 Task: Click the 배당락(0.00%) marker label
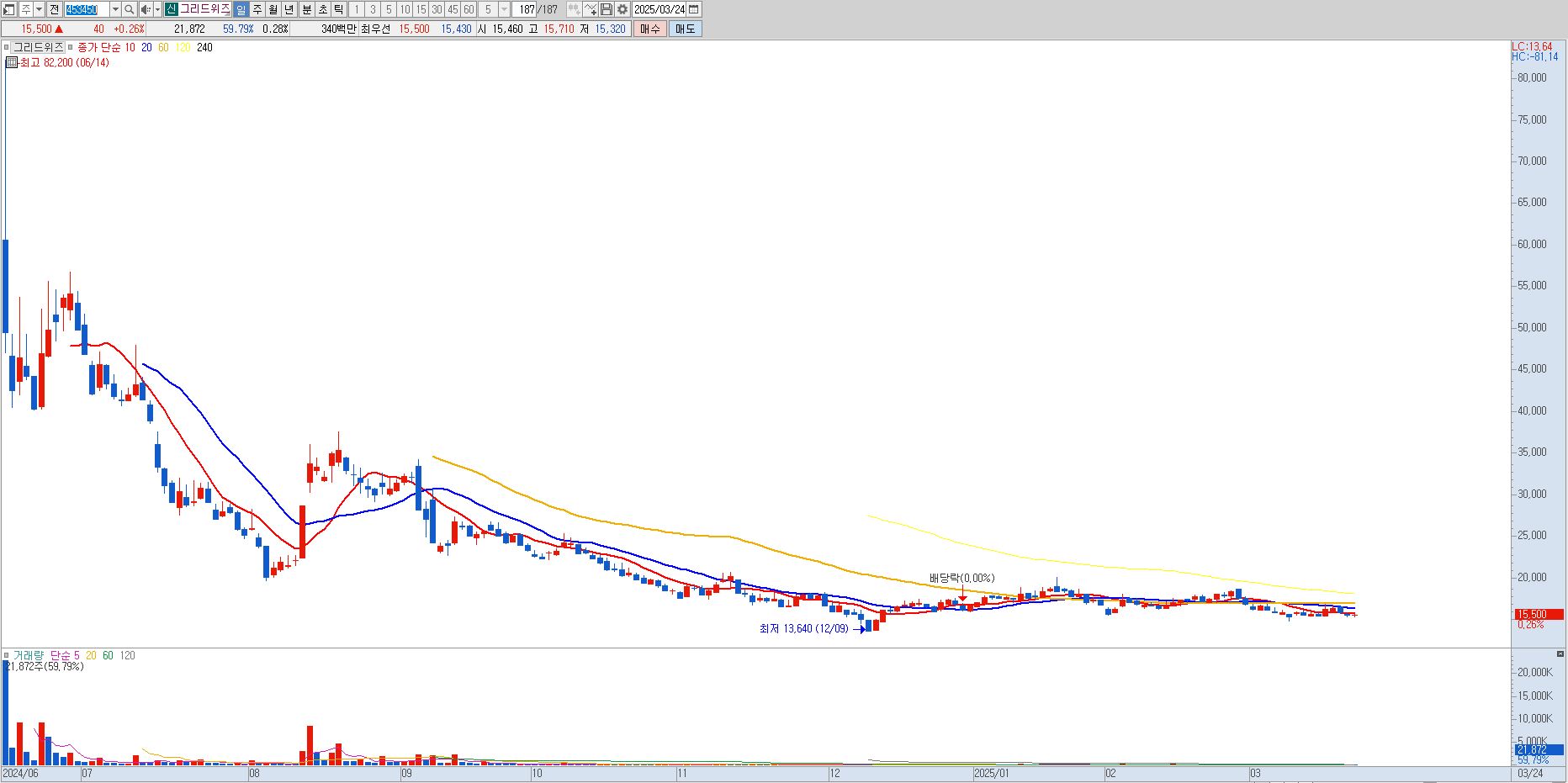point(961,578)
